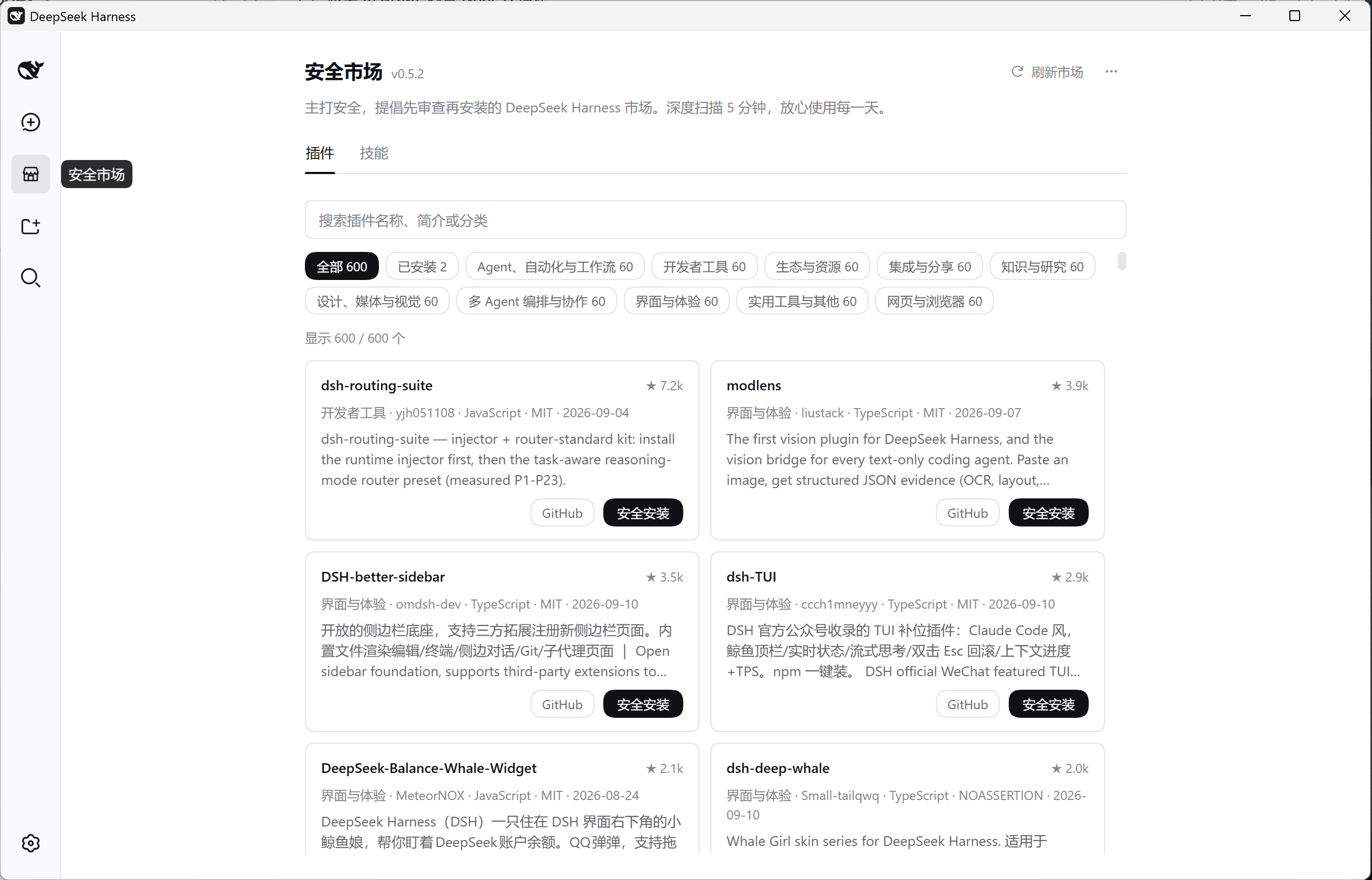The height and width of the screenshot is (880, 1372).
Task: Open GitHub for modlens
Action: [x=968, y=512]
